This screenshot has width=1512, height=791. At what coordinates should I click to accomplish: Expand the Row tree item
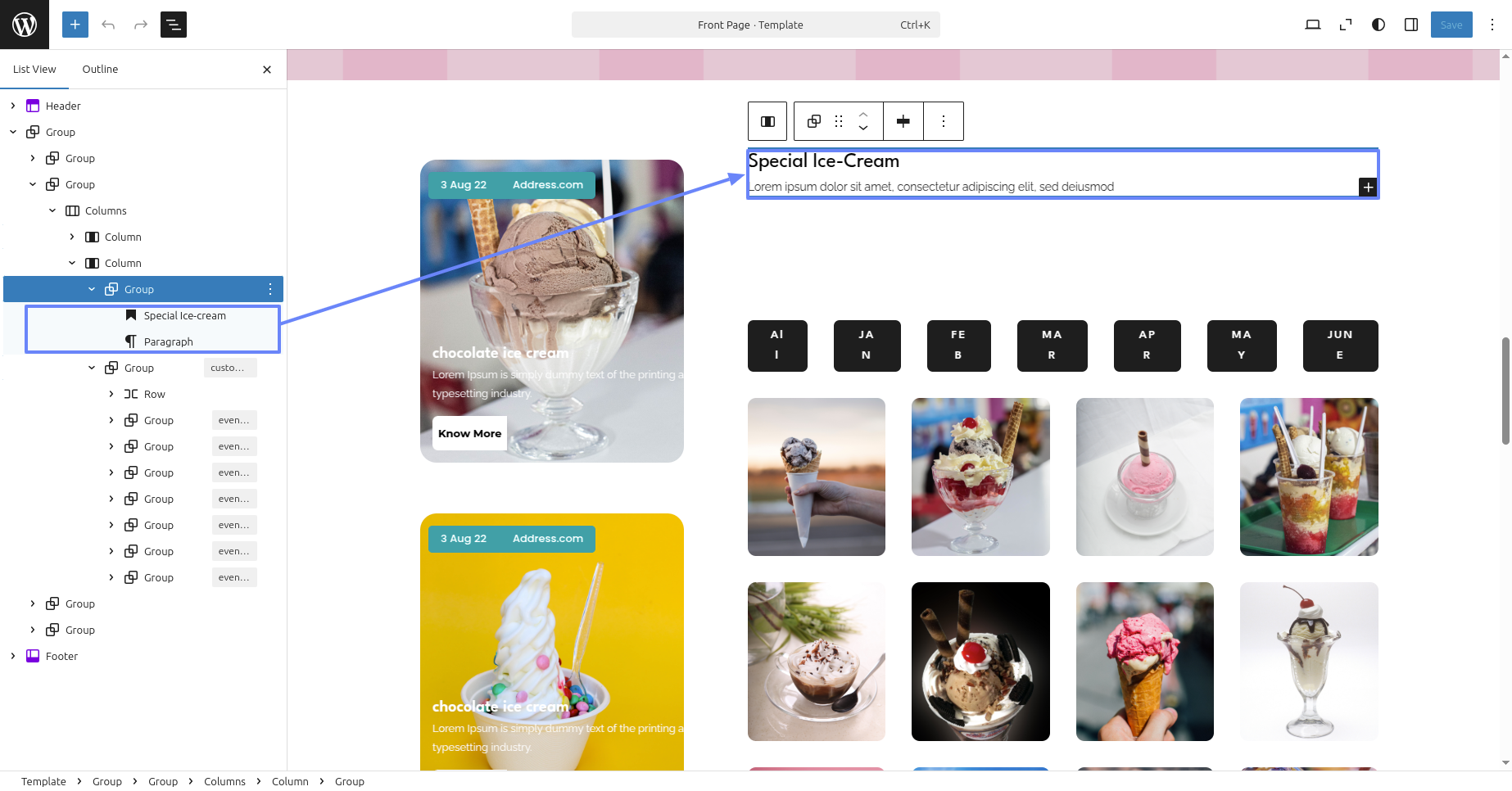coord(111,394)
